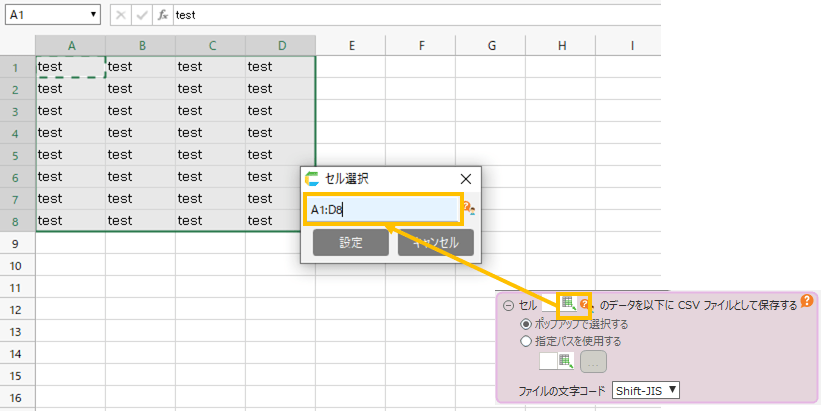The image size is (821, 411).
Task: Select the 指定パスを使用する radio button
Action: (x=526, y=341)
